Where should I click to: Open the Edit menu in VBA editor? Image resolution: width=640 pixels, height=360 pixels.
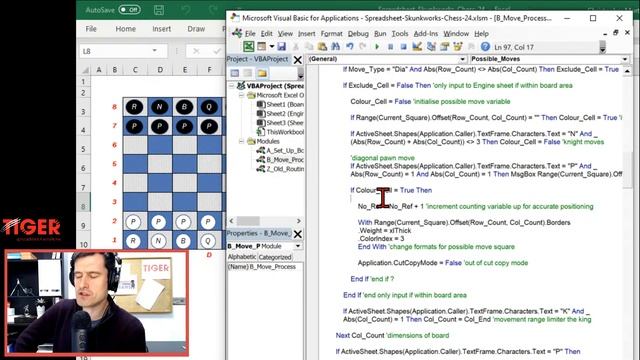(x=267, y=33)
